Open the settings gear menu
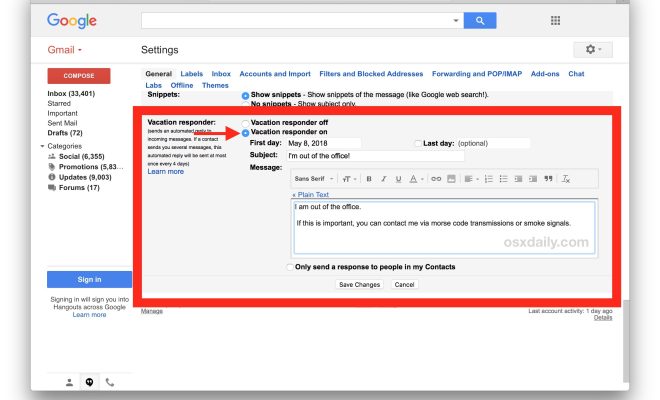 click(593, 49)
